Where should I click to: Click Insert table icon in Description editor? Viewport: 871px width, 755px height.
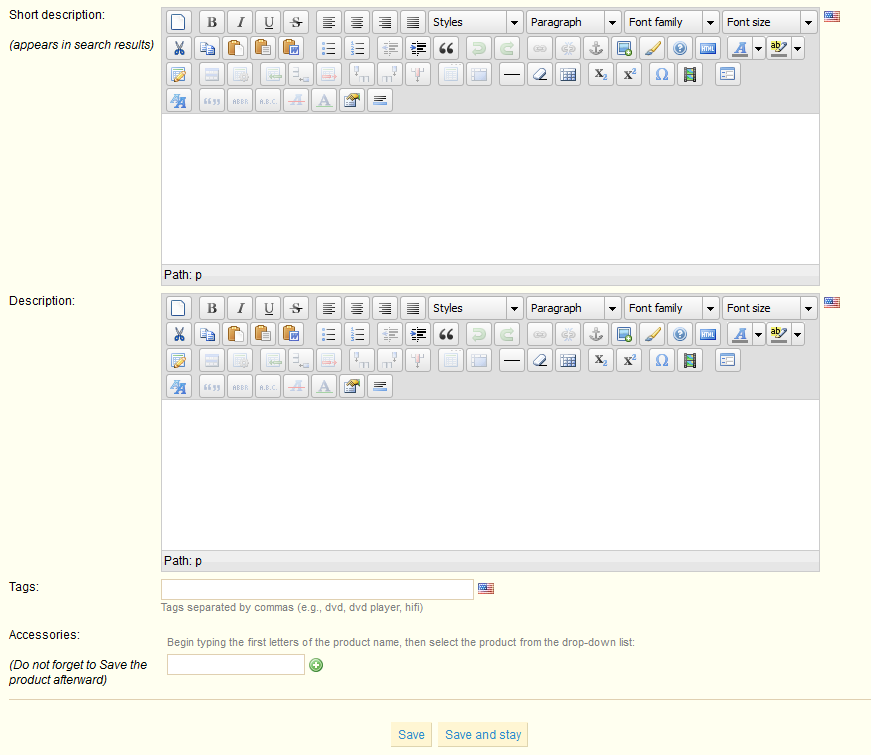[x=568, y=360]
